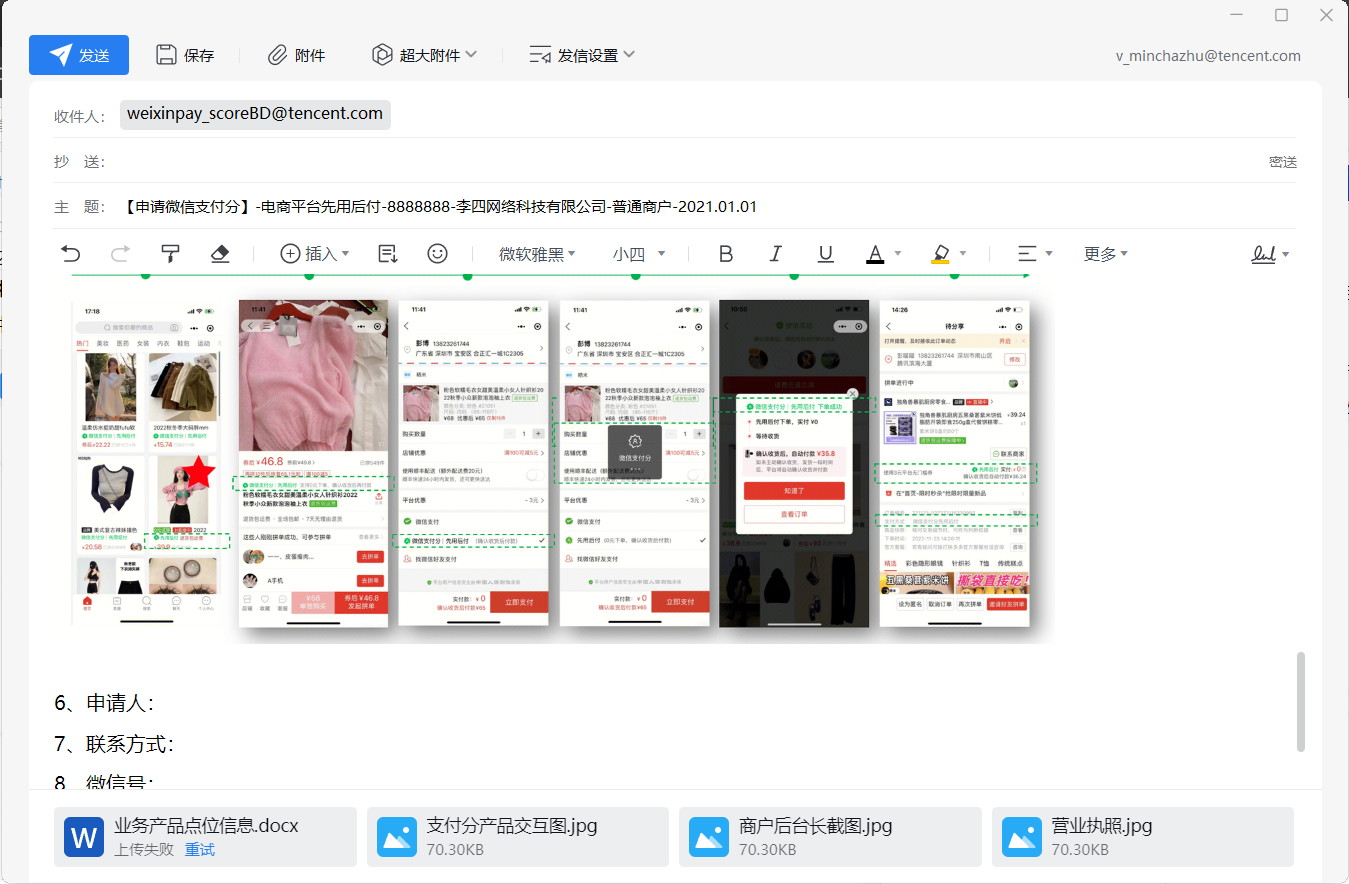This screenshot has height=884, width=1349.
Task: Open attachment 支付分产品交互图.jpg
Action: (518, 837)
